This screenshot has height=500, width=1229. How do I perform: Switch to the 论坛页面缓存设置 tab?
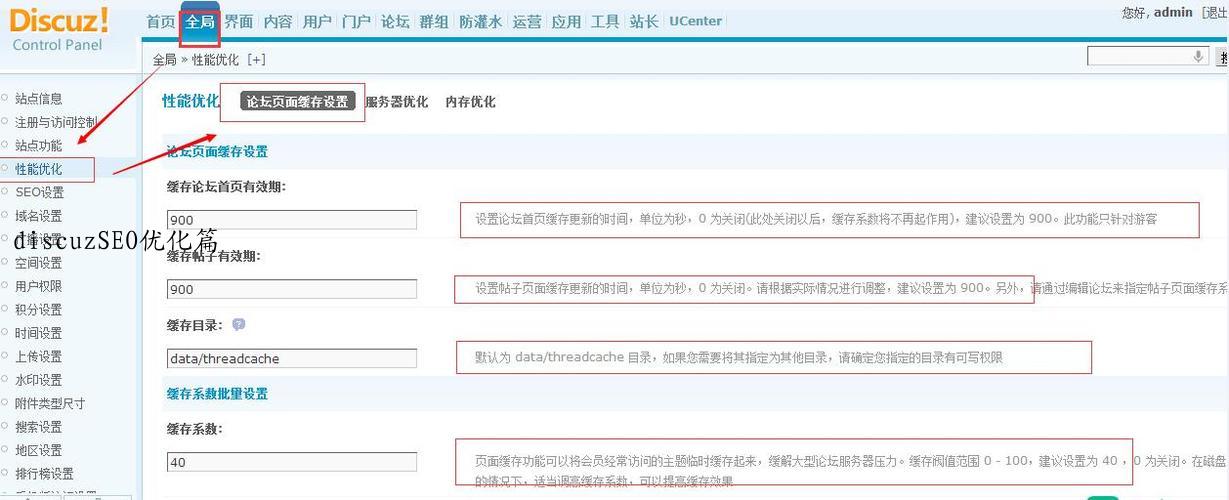click(298, 101)
